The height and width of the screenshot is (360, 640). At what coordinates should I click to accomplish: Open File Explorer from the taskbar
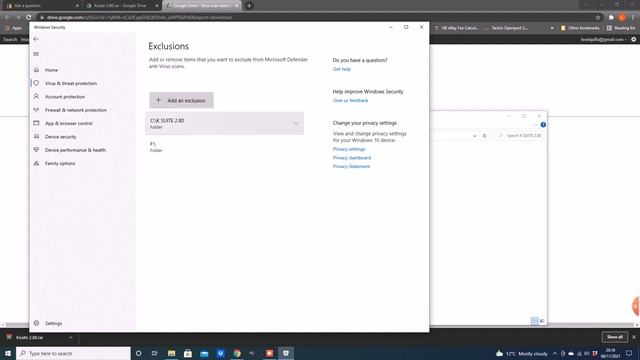tap(171, 353)
